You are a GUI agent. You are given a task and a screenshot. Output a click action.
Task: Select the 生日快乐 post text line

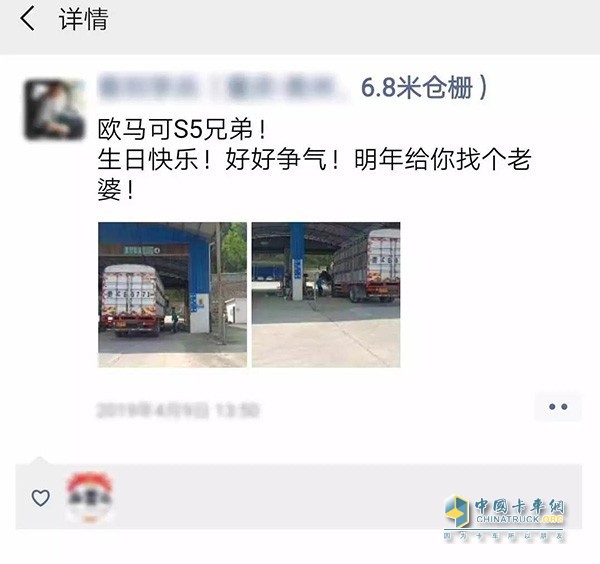tap(314, 159)
